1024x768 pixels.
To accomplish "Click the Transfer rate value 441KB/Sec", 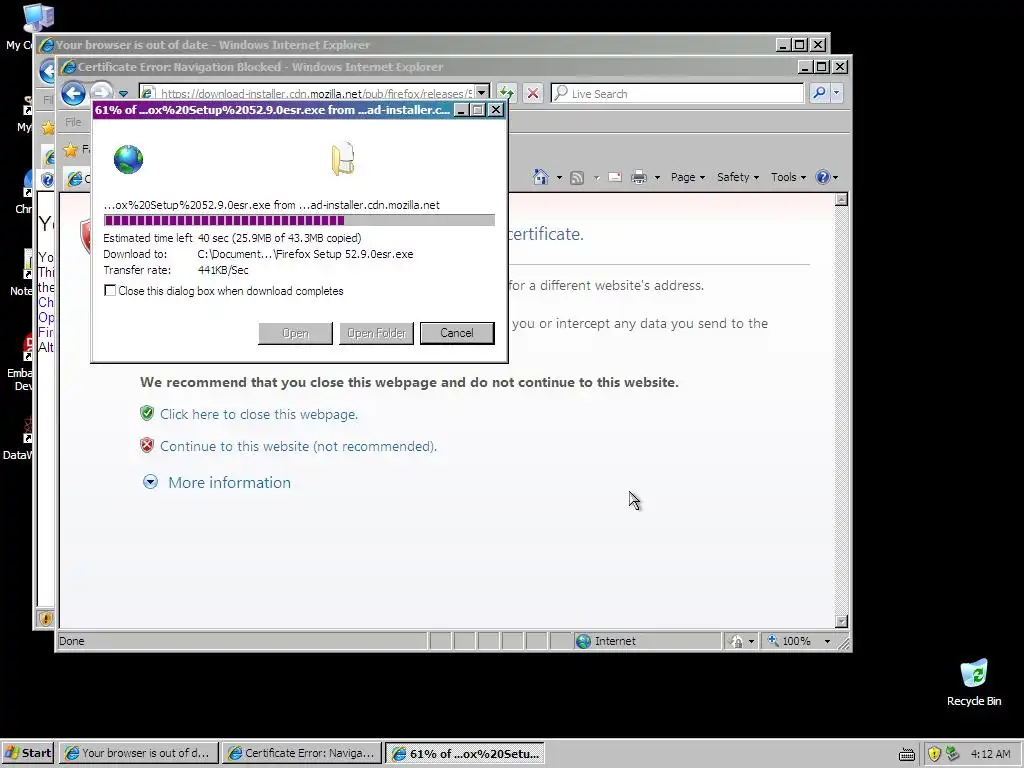I will pyautogui.click(x=223, y=270).
